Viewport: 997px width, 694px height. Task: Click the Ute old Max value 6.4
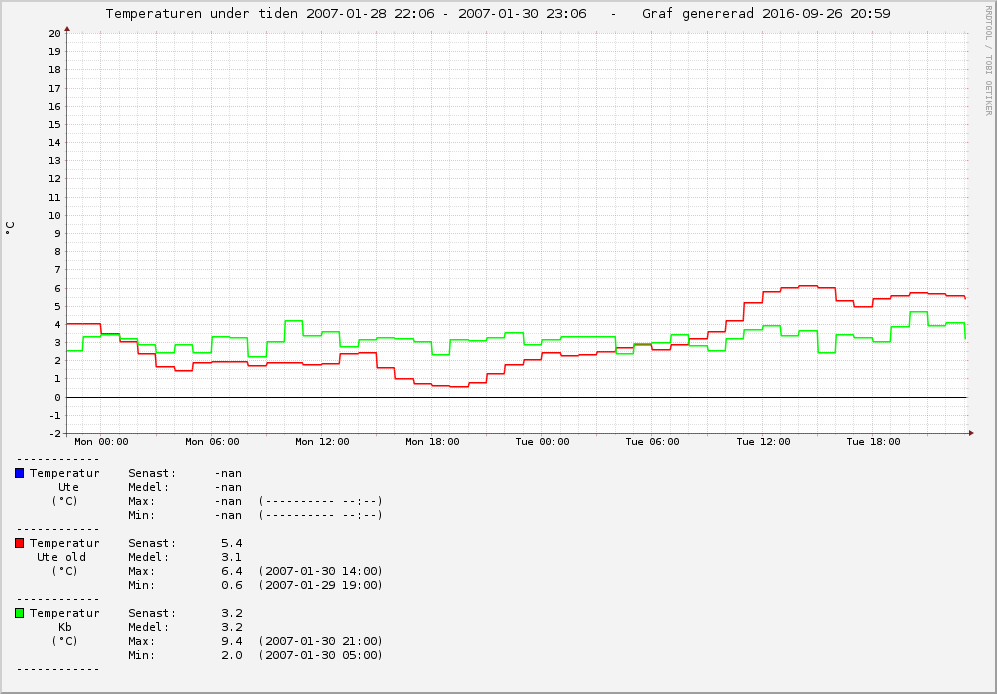pyautogui.click(x=231, y=571)
